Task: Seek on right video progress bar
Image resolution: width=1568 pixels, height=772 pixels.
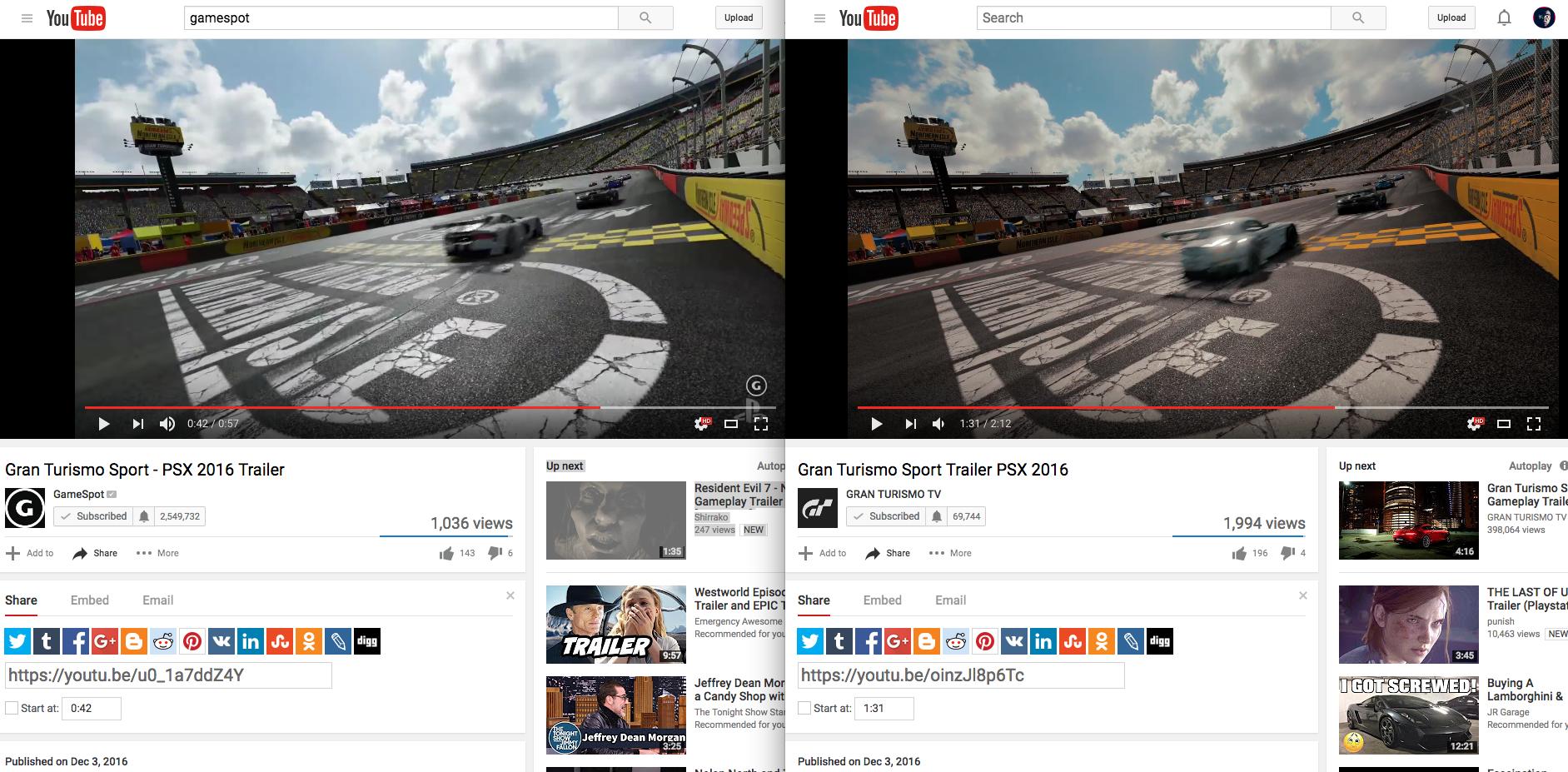Action: pyautogui.click(x=1202, y=407)
